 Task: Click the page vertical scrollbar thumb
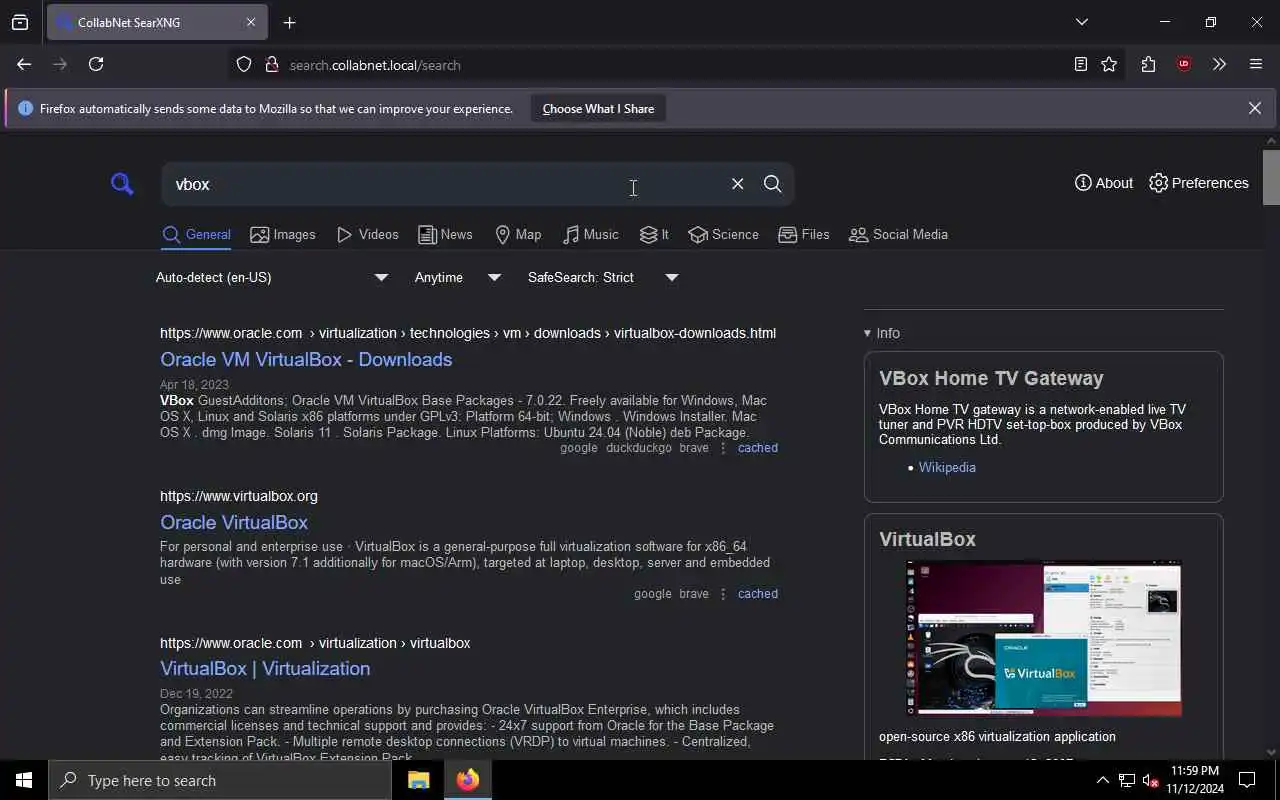tap(1271, 177)
